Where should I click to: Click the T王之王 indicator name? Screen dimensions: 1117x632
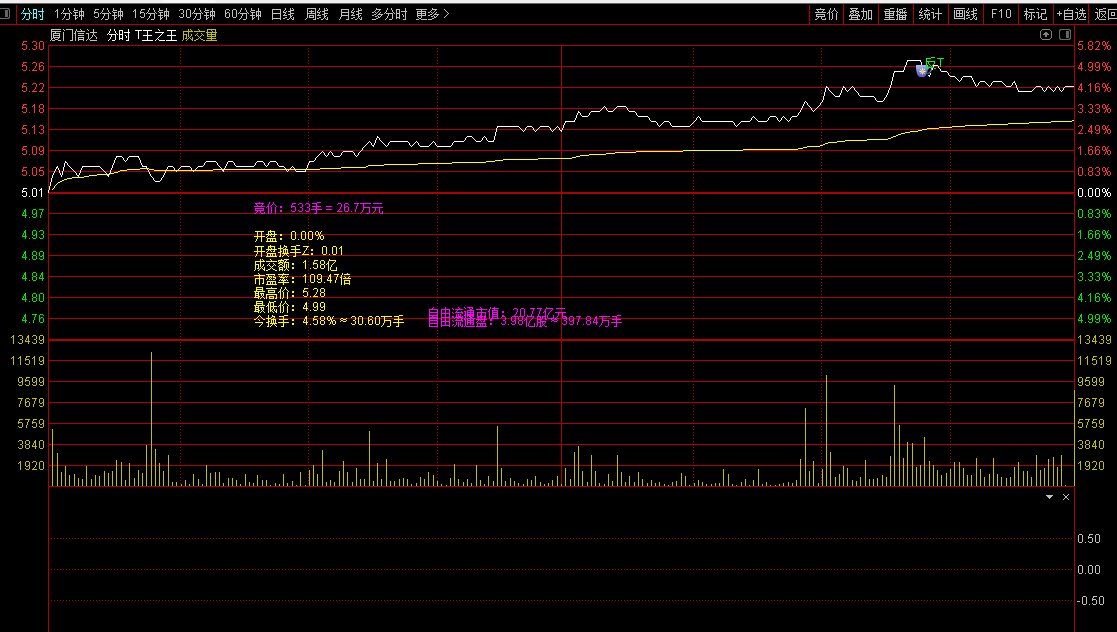point(155,35)
